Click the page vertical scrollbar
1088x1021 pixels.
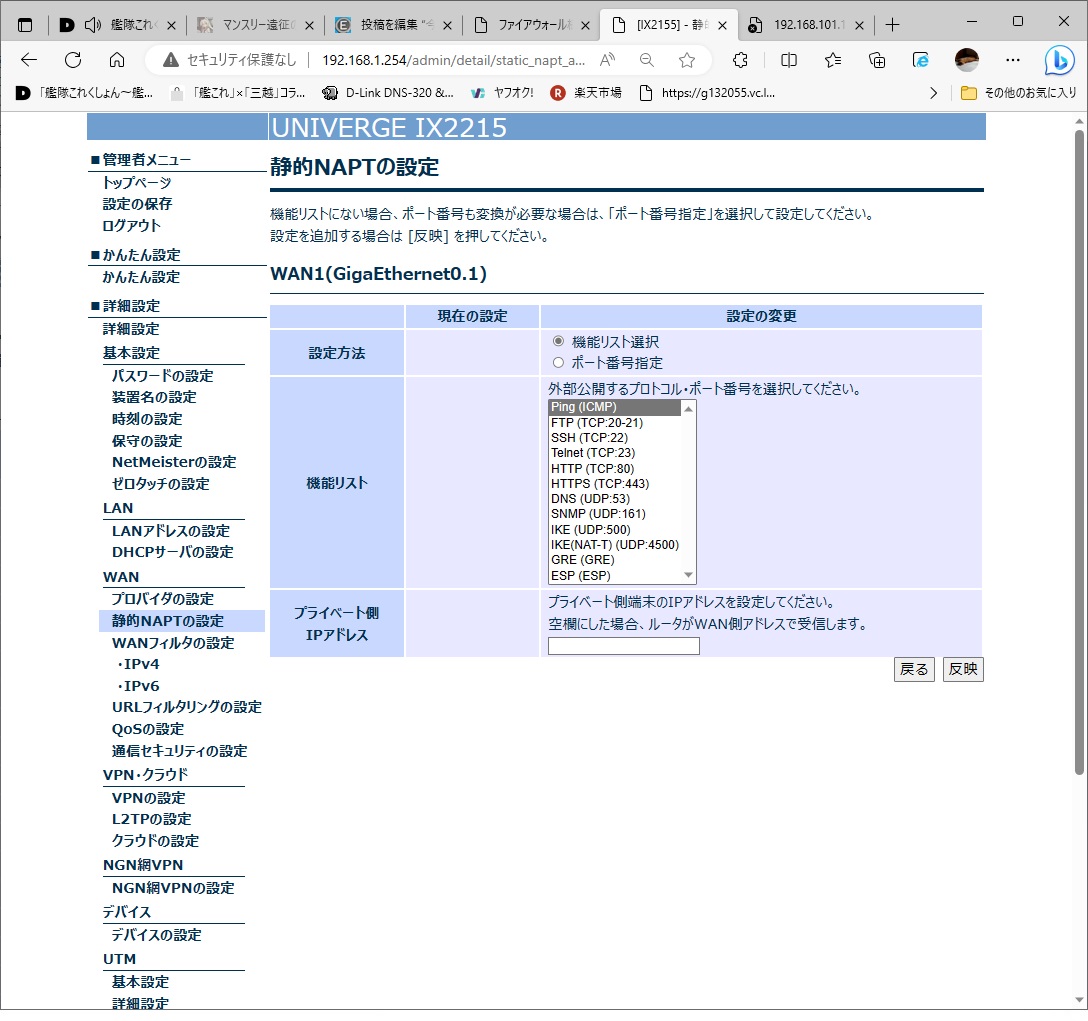click(1079, 451)
